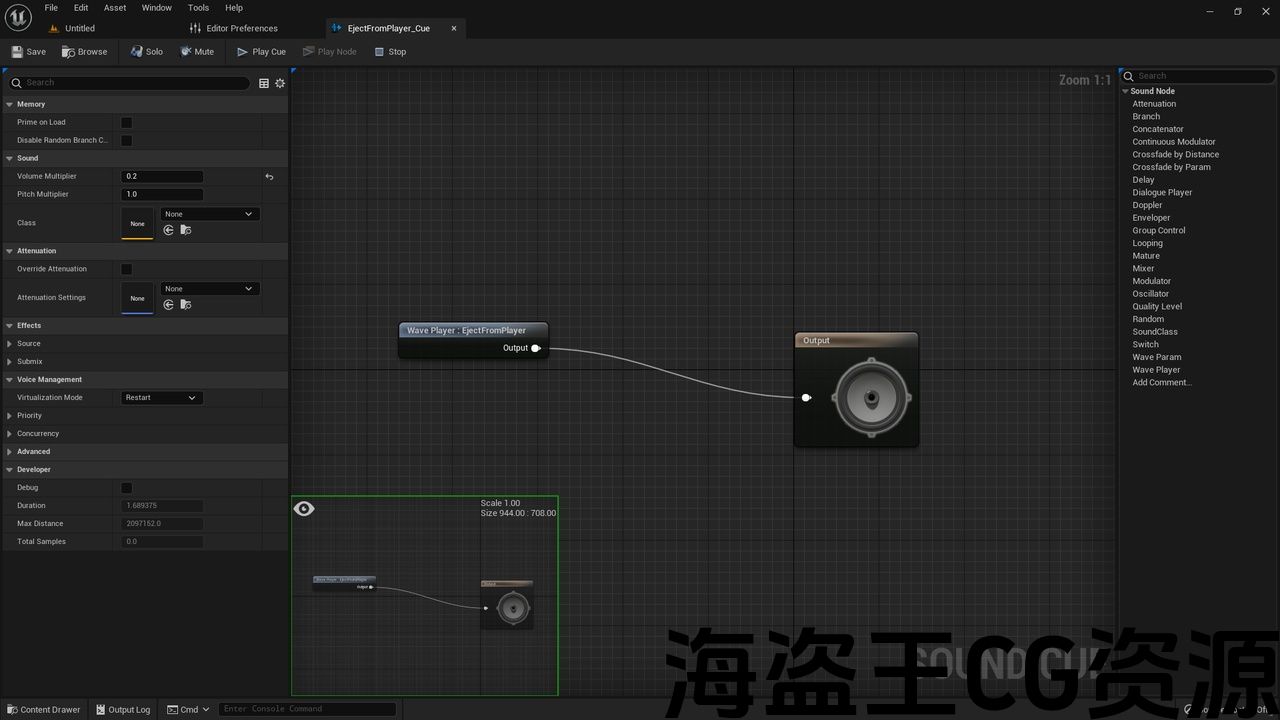Click the details property matrix grid icon
This screenshot has height=720, width=1280.
264,83
